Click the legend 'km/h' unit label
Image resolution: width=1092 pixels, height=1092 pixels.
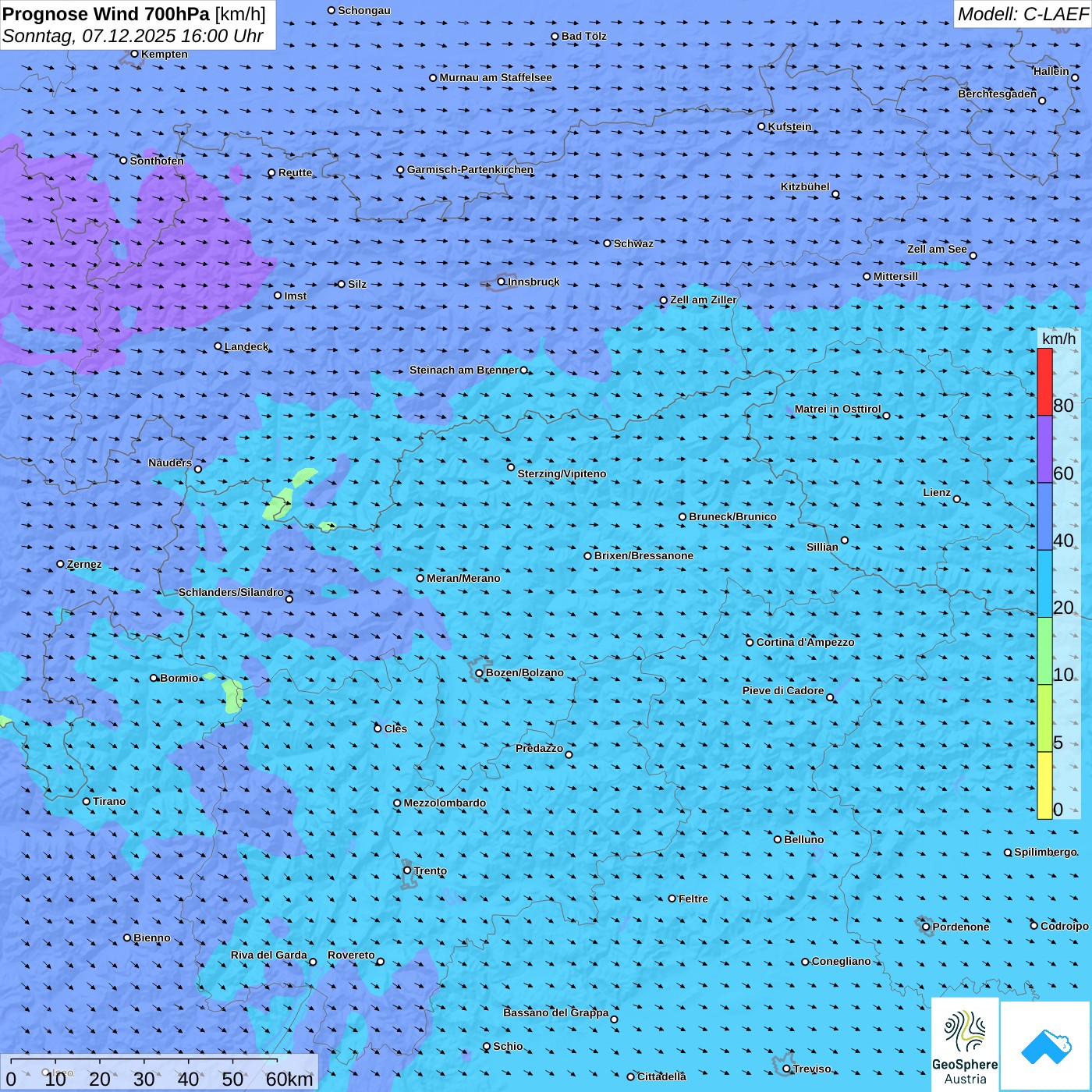coord(1058,339)
